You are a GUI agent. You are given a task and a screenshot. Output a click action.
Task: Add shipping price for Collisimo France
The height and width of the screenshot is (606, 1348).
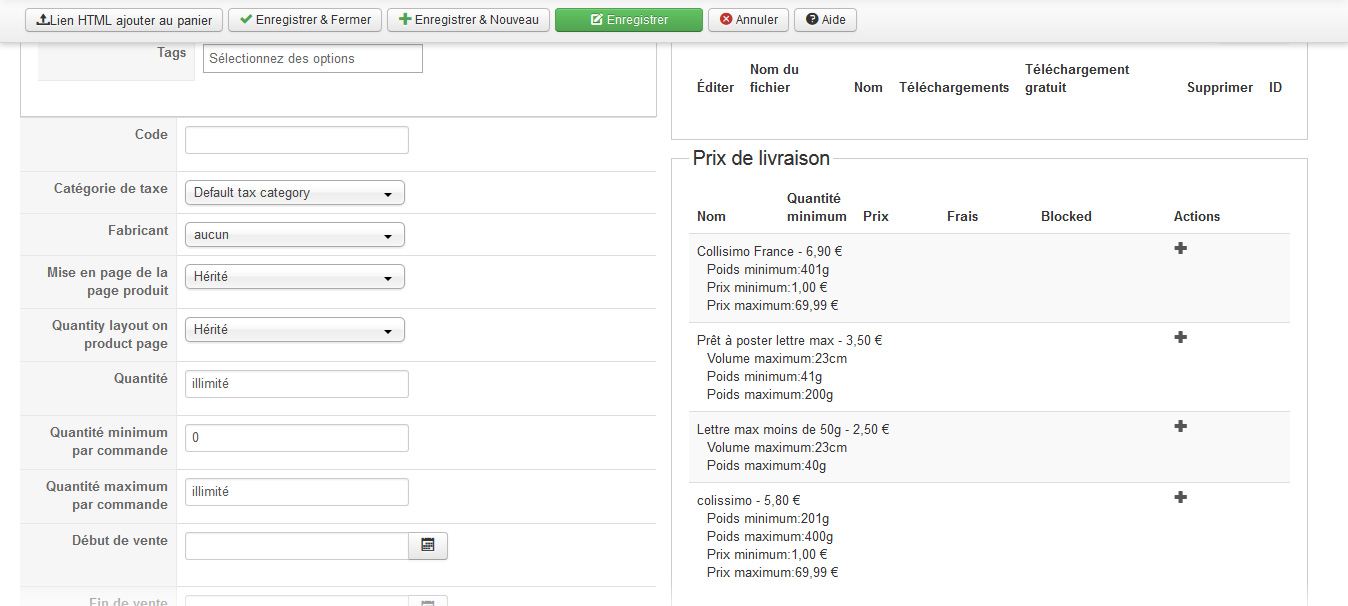1180,248
